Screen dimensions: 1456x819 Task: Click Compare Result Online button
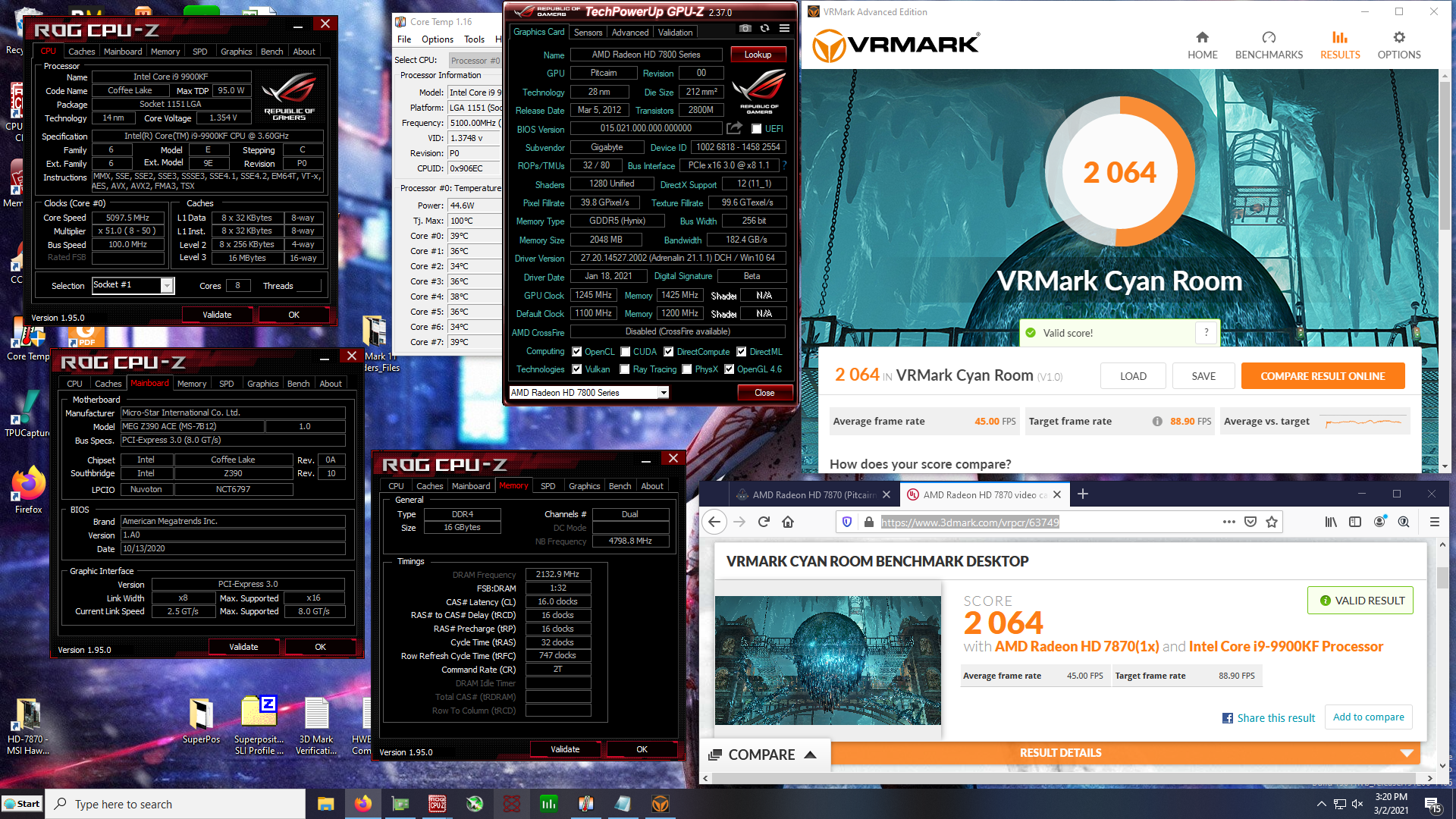pyautogui.click(x=1323, y=376)
